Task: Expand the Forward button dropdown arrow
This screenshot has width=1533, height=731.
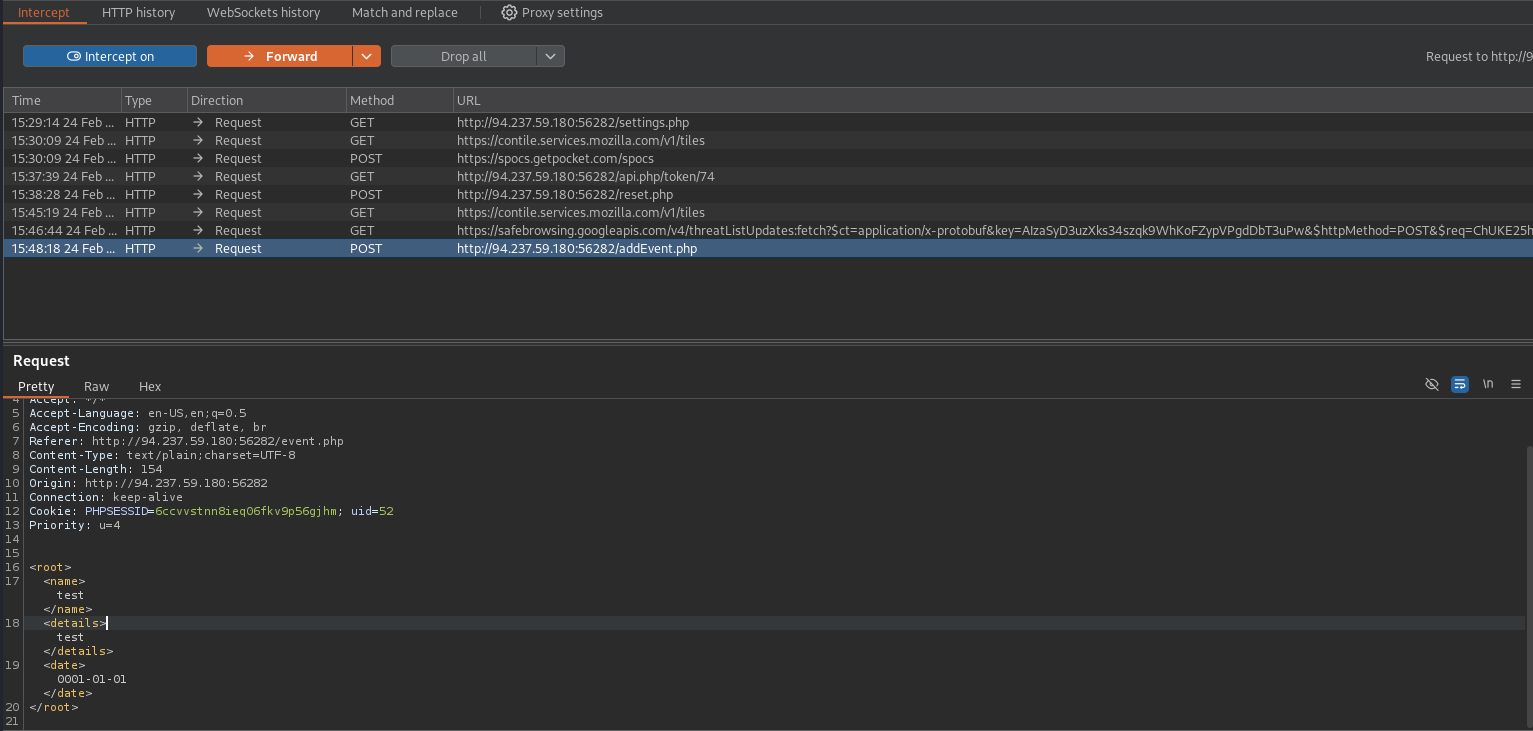Action: (x=367, y=57)
